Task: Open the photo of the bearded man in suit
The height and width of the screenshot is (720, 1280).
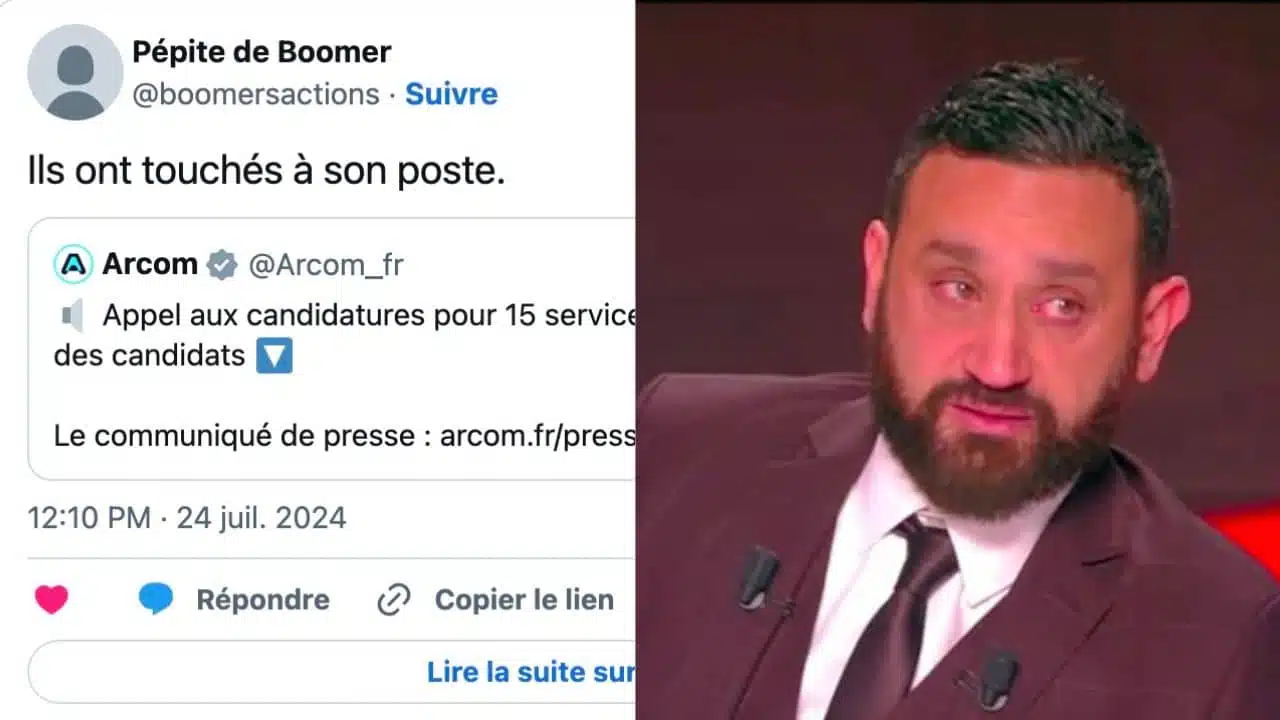Action: 958,360
